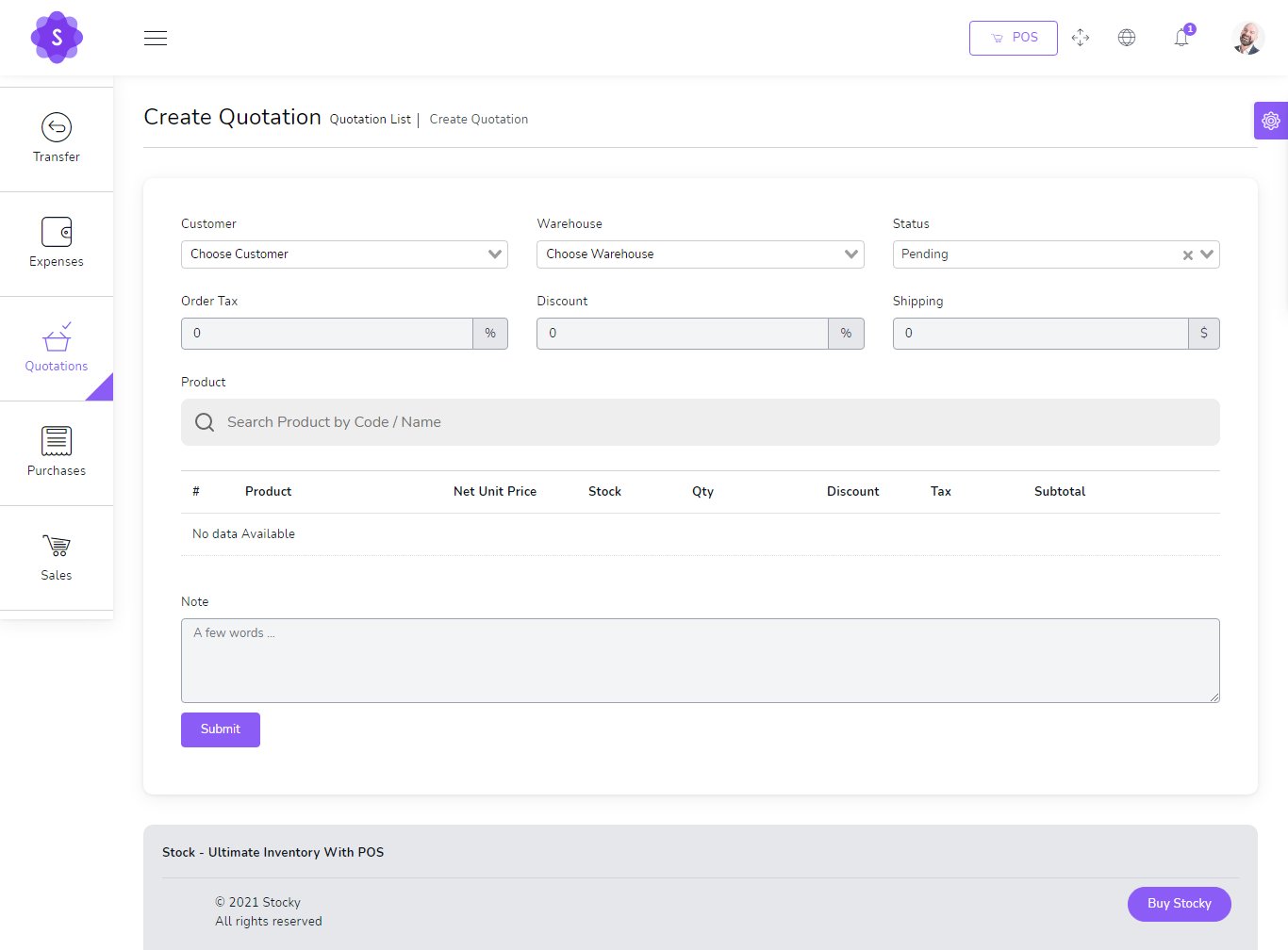This screenshot has height=950, width=1288.
Task: Click the Buy Stocky button
Action: point(1179,904)
